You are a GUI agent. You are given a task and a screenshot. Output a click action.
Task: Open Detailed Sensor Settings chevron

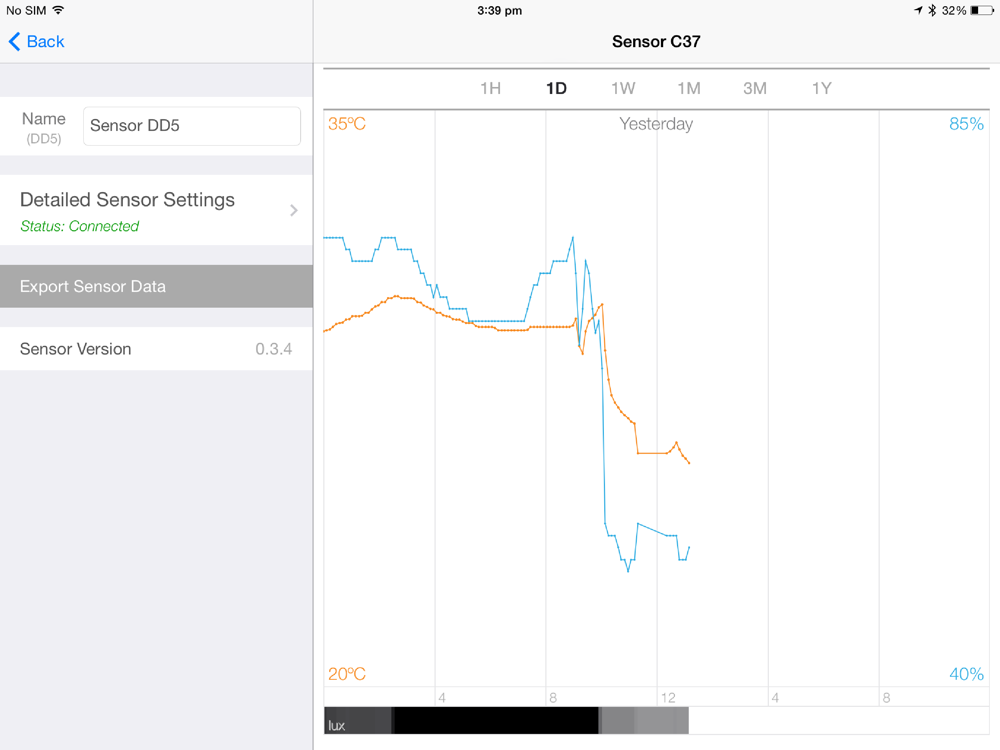(x=293, y=210)
